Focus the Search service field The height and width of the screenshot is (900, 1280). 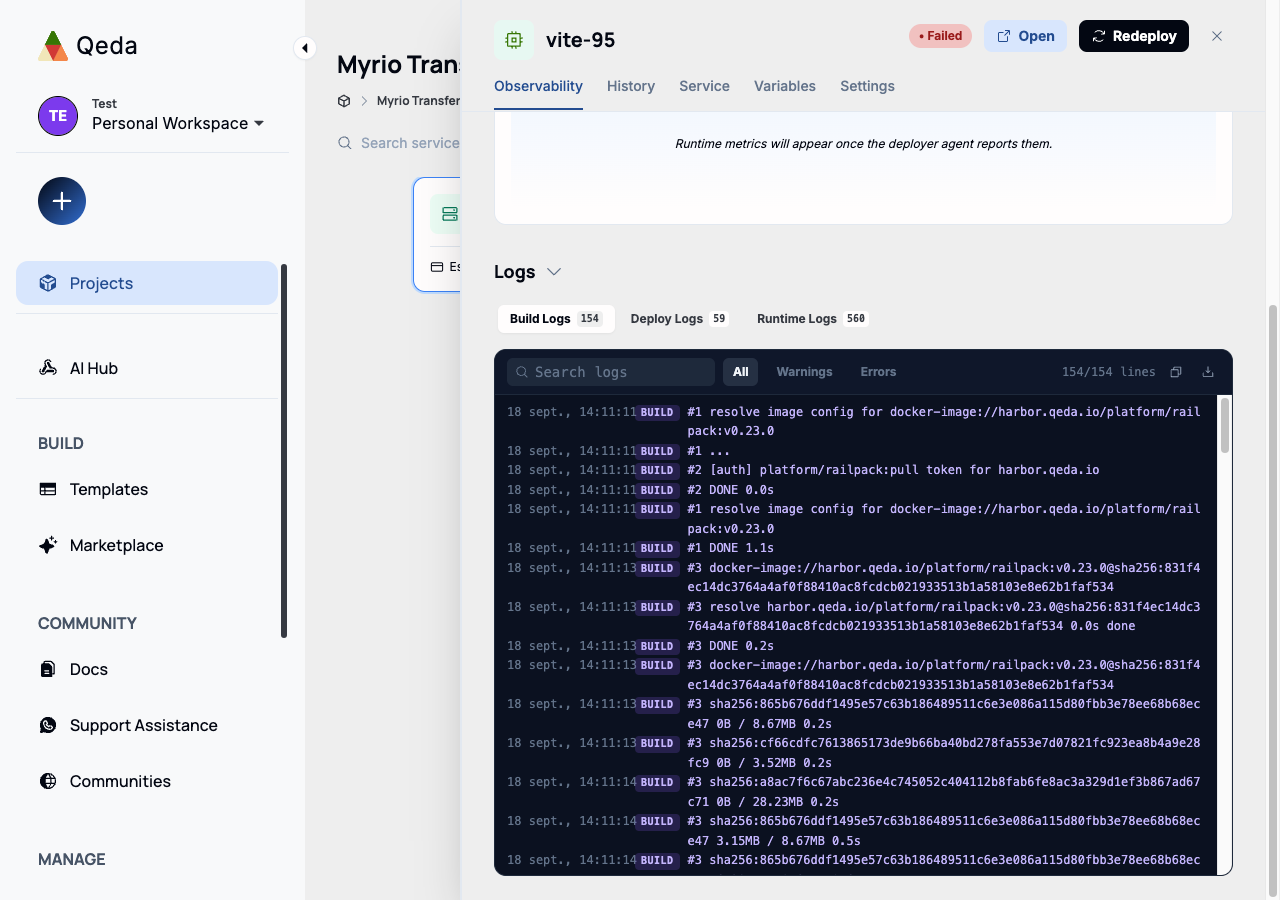click(399, 143)
